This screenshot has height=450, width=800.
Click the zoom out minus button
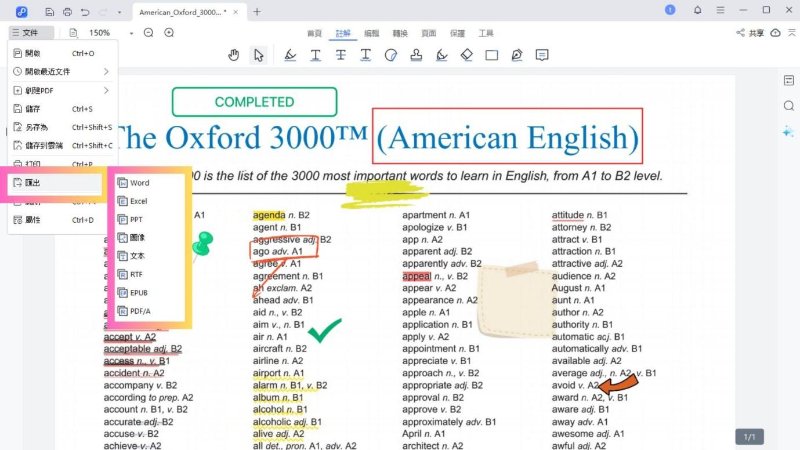(x=148, y=33)
